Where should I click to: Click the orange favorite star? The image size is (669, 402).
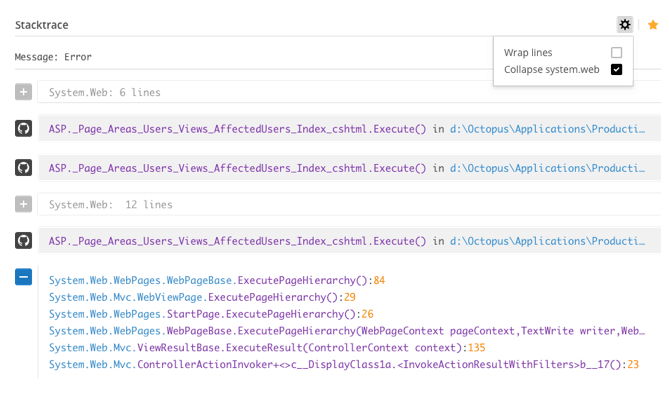(653, 25)
